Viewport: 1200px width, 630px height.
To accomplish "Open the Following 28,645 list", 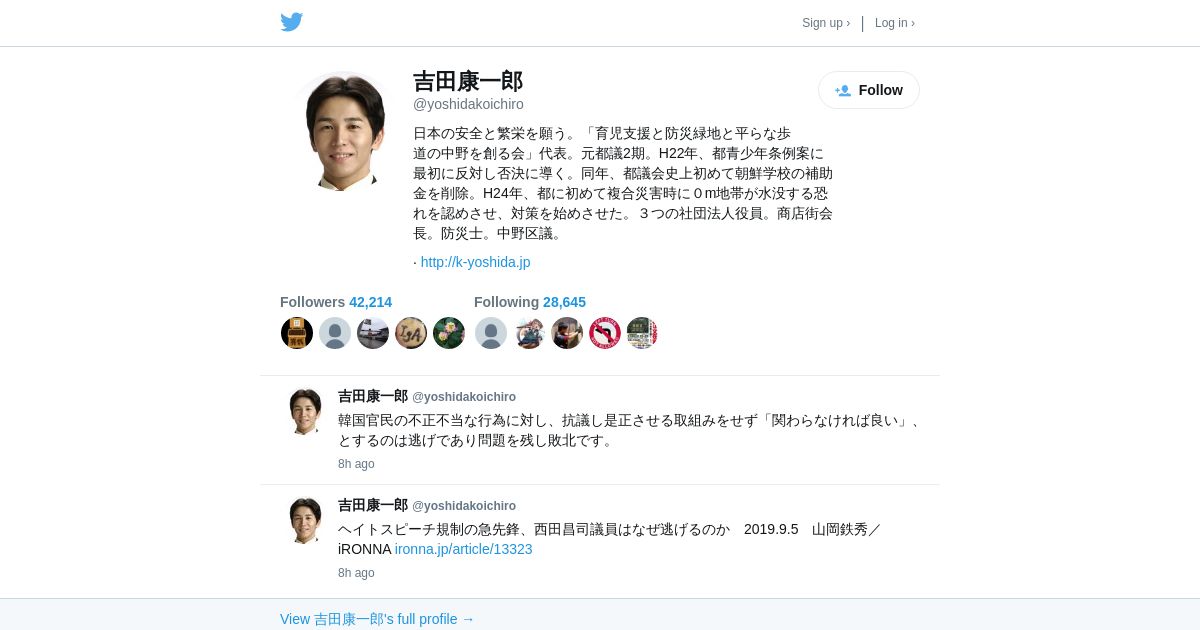I will tap(530, 302).
